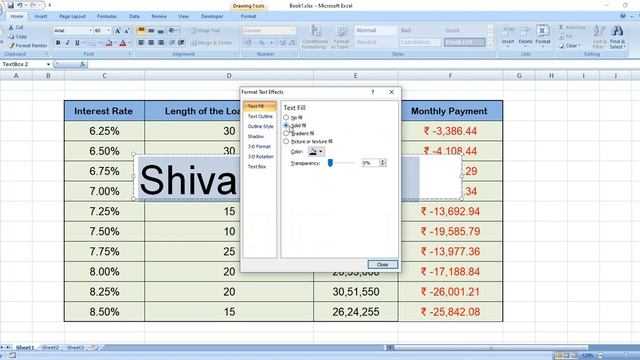Screen dimensions: 640x360
Task: Apply the red Font Color A
Action: 122,43
